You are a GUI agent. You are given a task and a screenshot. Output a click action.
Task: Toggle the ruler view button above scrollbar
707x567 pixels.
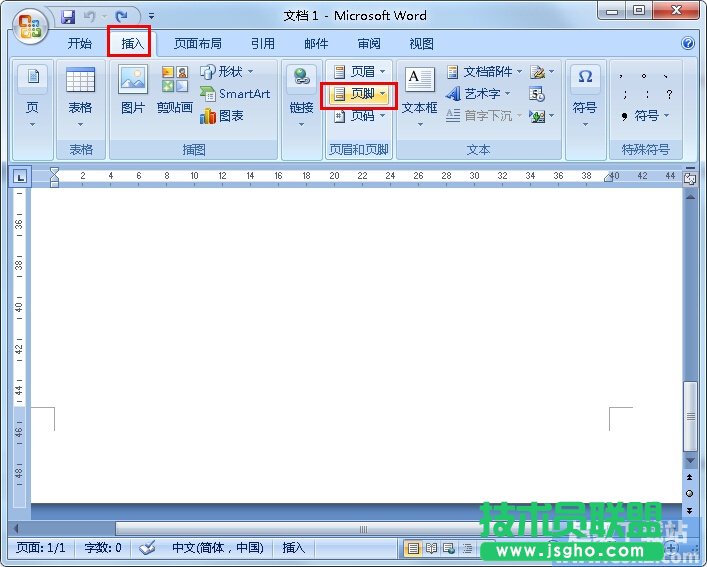690,178
